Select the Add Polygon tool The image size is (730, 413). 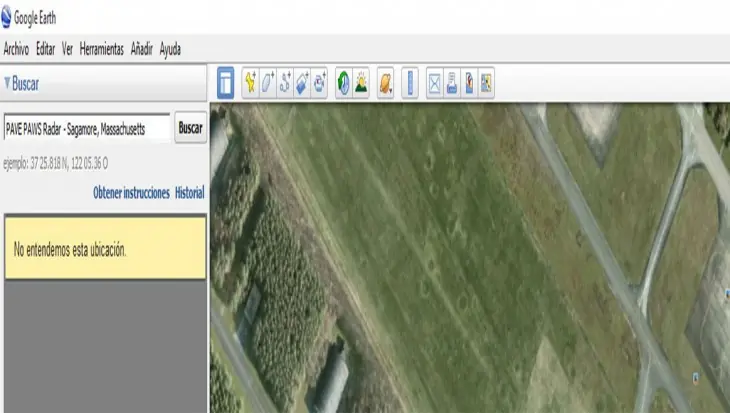pyautogui.click(x=268, y=83)
